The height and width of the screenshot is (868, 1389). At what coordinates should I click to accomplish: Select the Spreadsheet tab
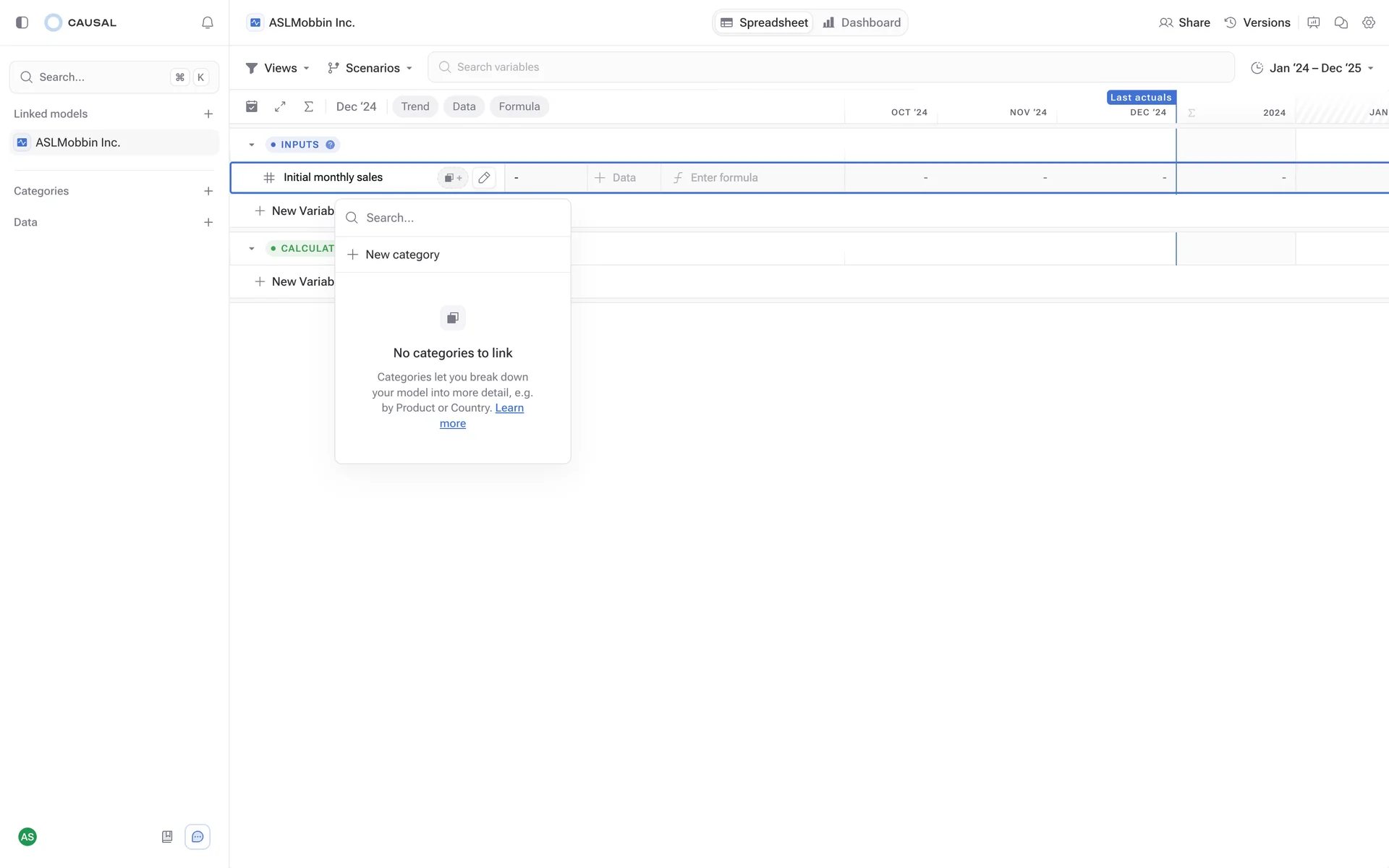765,22
